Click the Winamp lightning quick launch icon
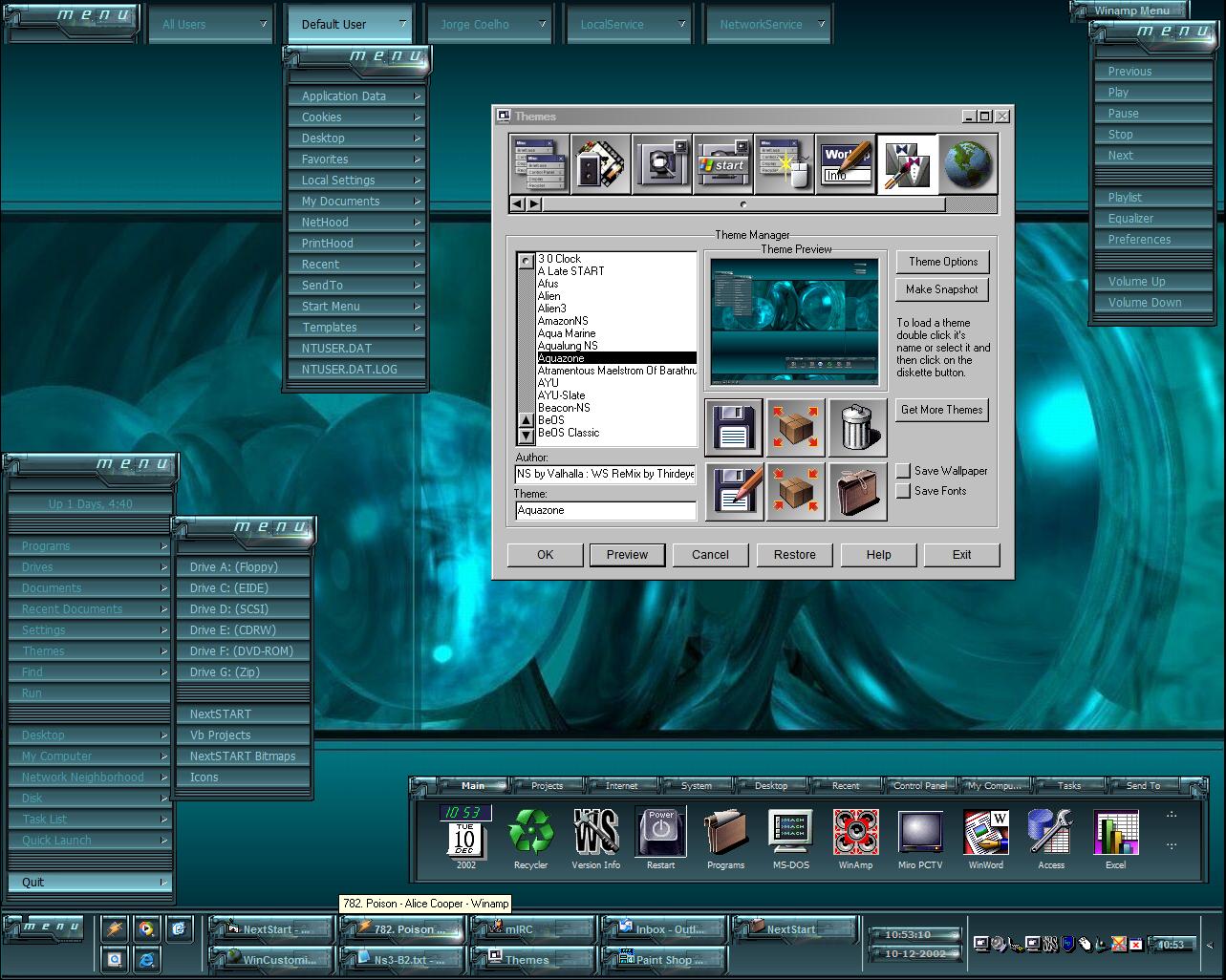Screen dimensions: 1226x980 (x=115, y=928)
